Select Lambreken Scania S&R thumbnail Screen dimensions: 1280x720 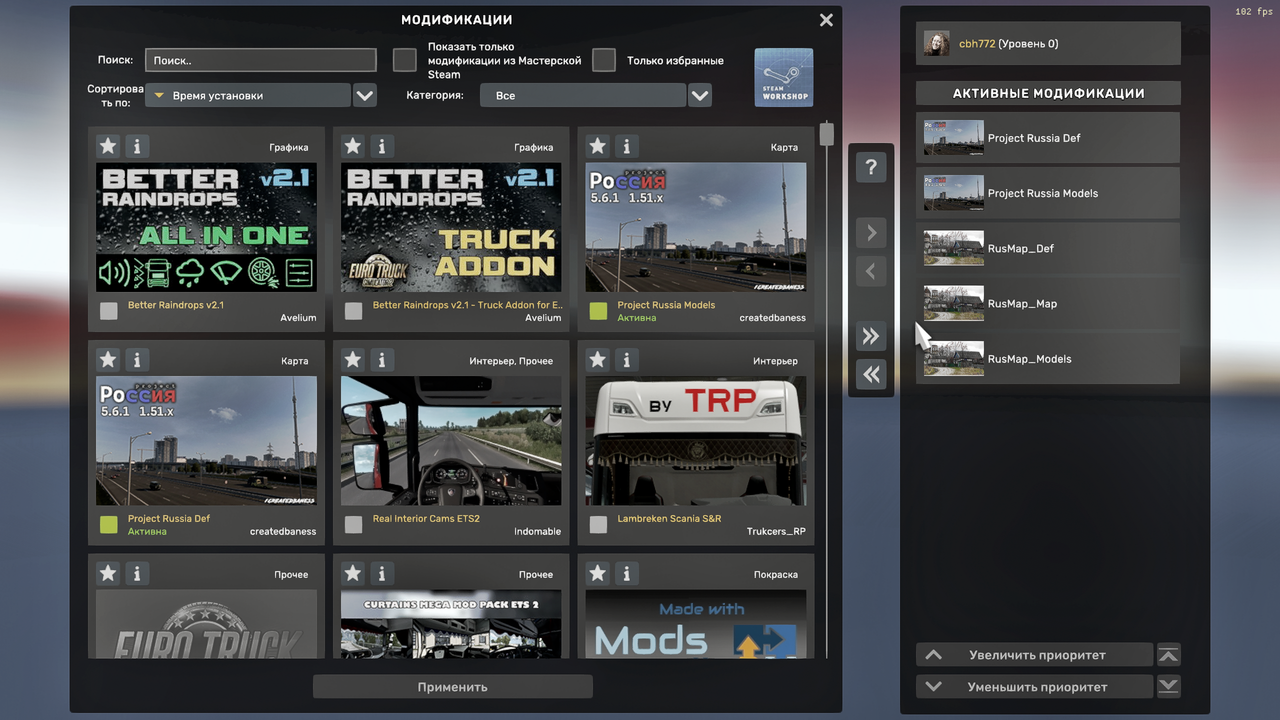[x=696, y=441]
